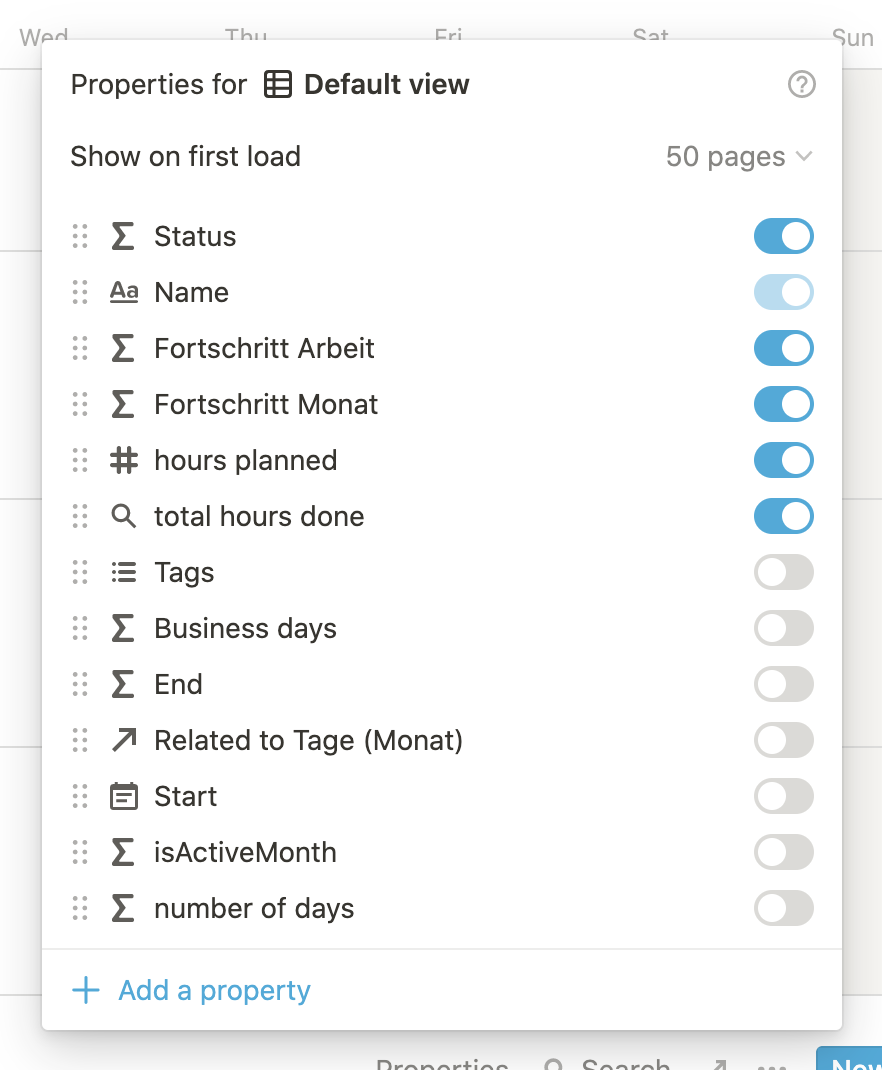
Task: Turn off Fortschritt Monat visibility
Action: point(783,404)
